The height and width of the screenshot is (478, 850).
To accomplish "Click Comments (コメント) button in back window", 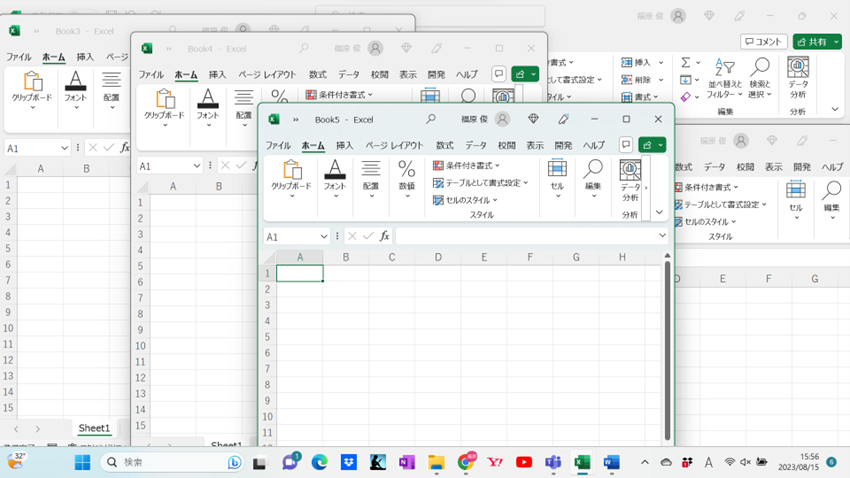I will point(764,42).
